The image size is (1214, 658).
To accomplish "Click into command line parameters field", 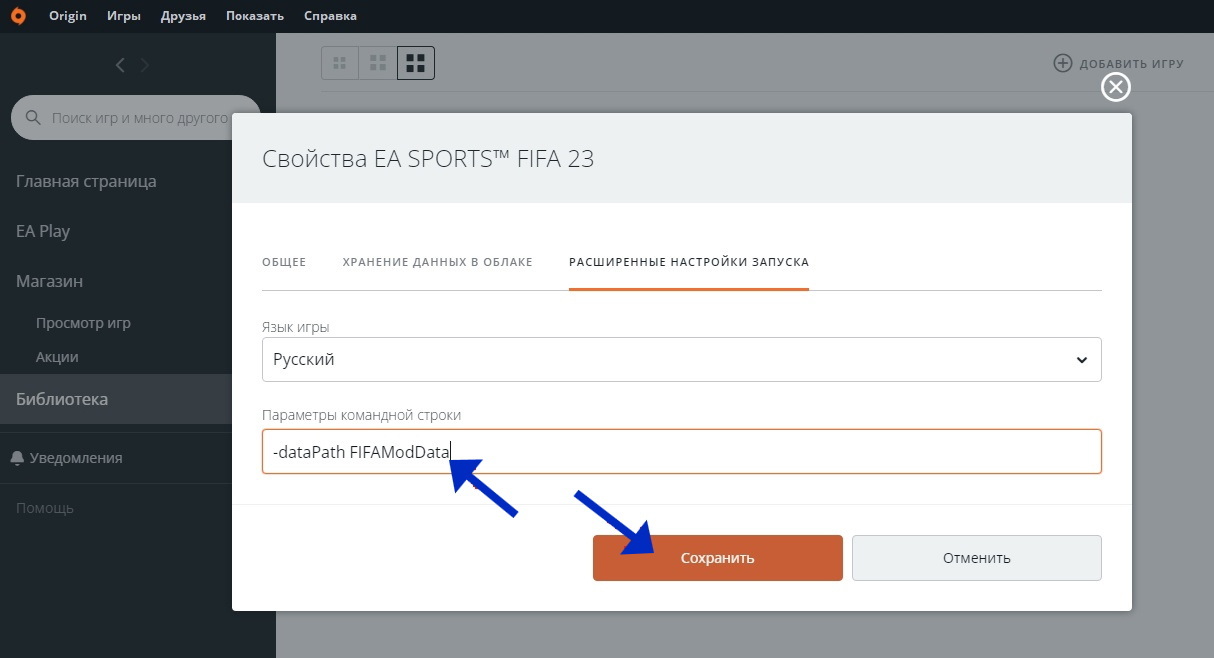I will pos(682,451).
